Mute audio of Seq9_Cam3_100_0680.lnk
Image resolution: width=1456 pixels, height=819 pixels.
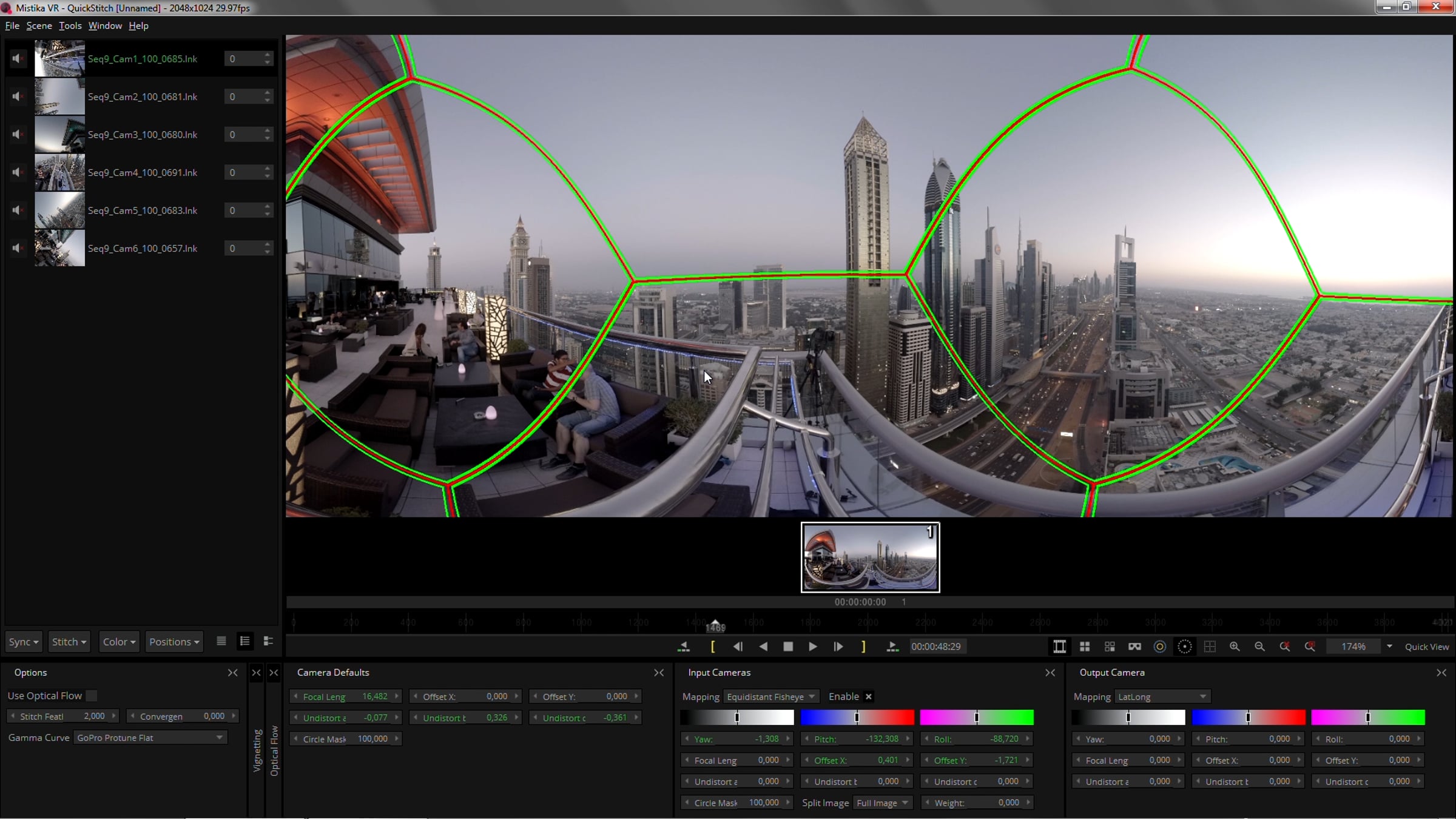(x=18, y=134)
